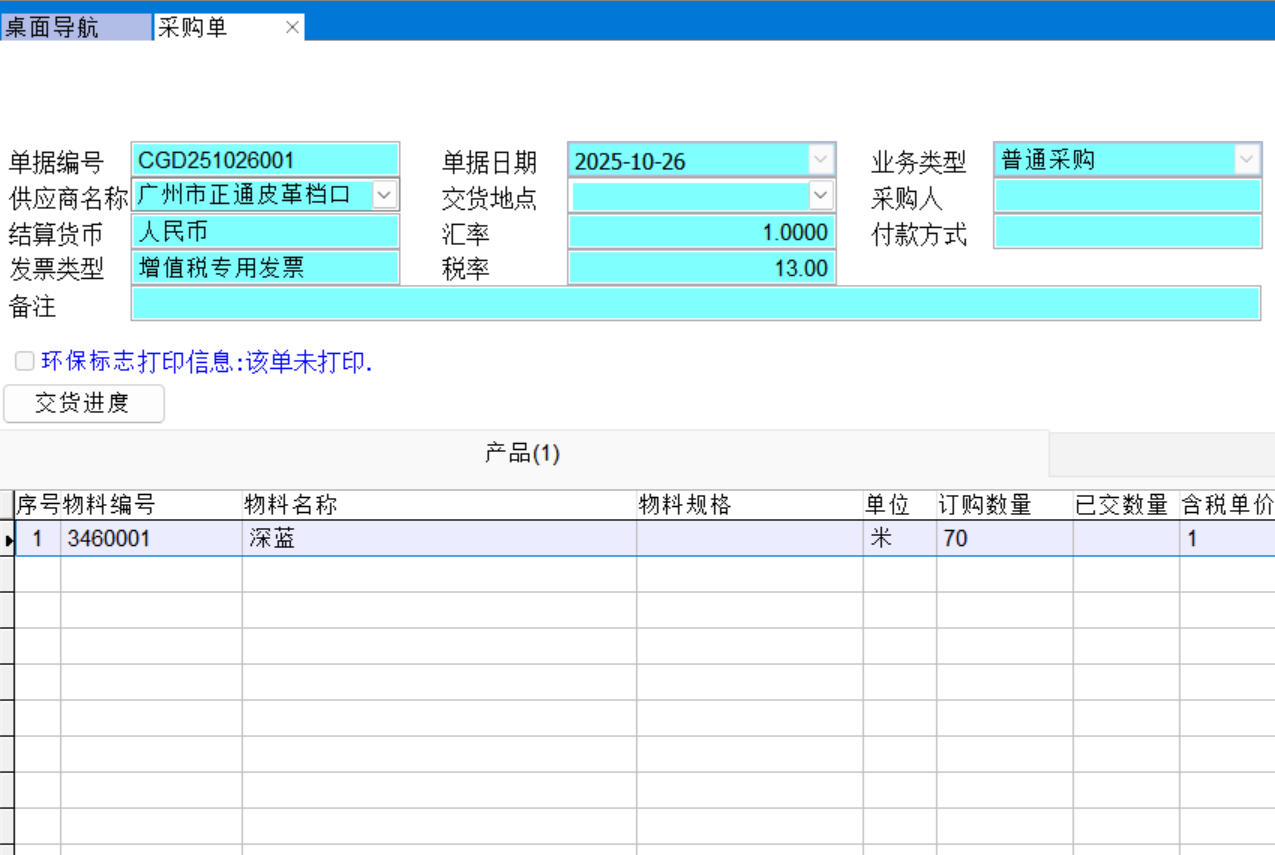Open 供应商名称 dropdown list
This screenshot has height=855, width=1275.
385,195
